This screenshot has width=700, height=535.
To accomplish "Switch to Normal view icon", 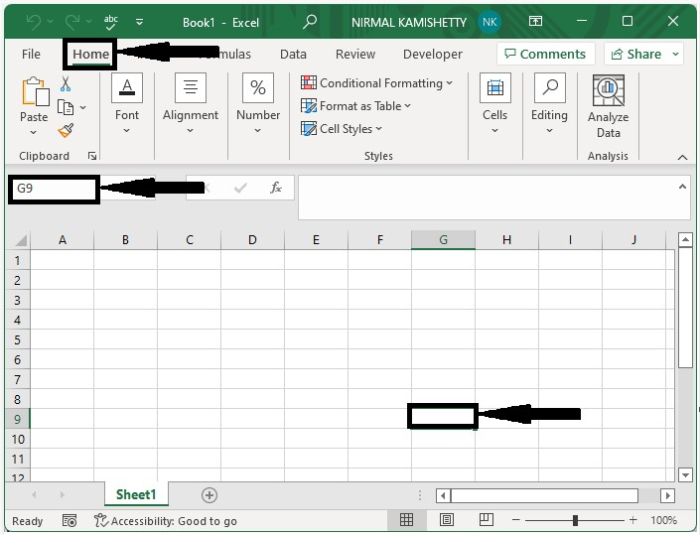I will 406,520.
